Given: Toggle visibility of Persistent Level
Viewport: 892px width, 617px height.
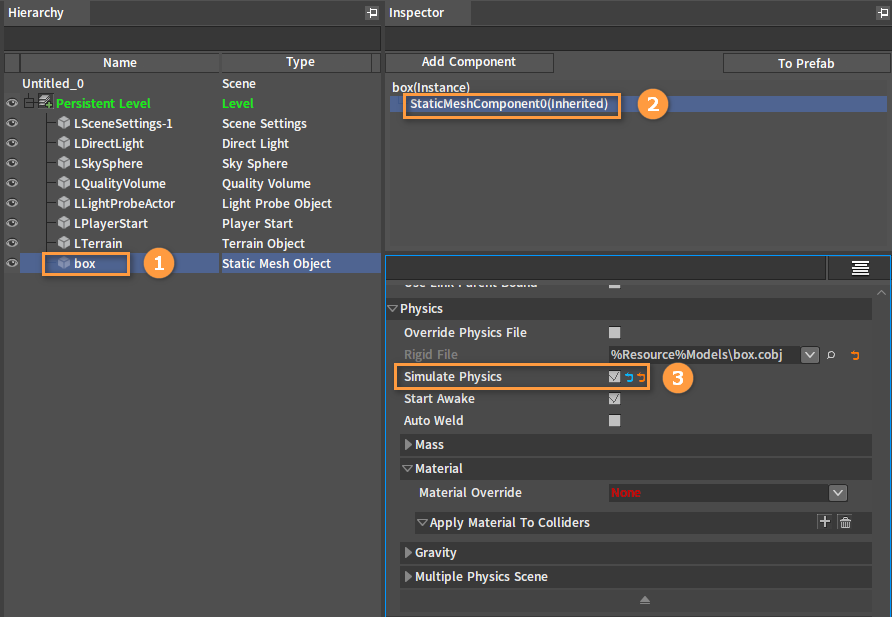Looking at the screenshot, I should click(x=12, y=103).
